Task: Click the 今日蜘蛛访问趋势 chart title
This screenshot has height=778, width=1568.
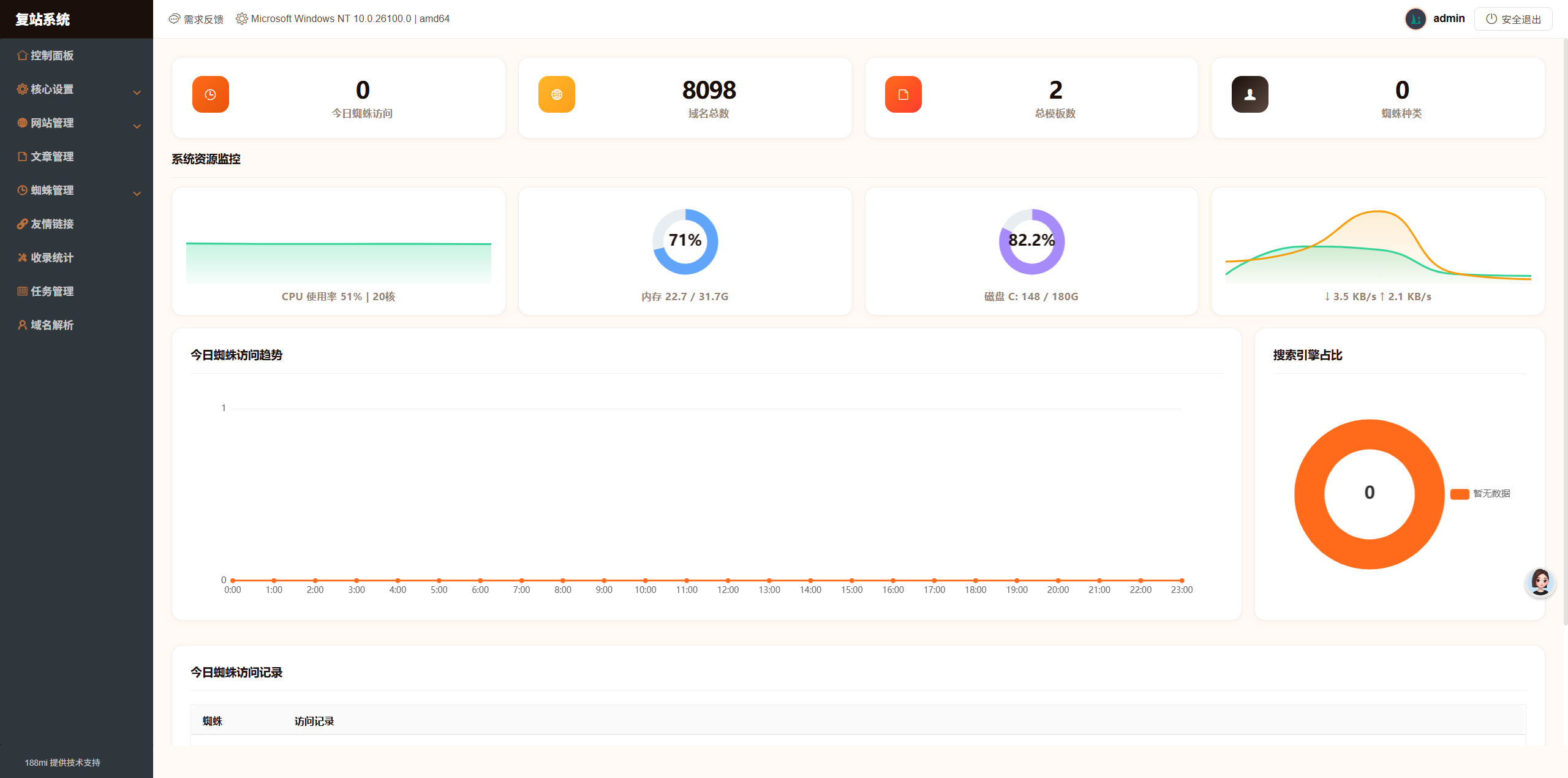Action: tap(236, 355)
